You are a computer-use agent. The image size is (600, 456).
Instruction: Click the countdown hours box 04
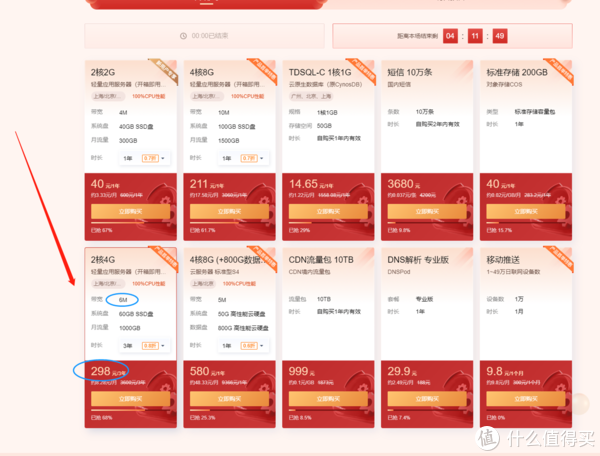(450, 36)
